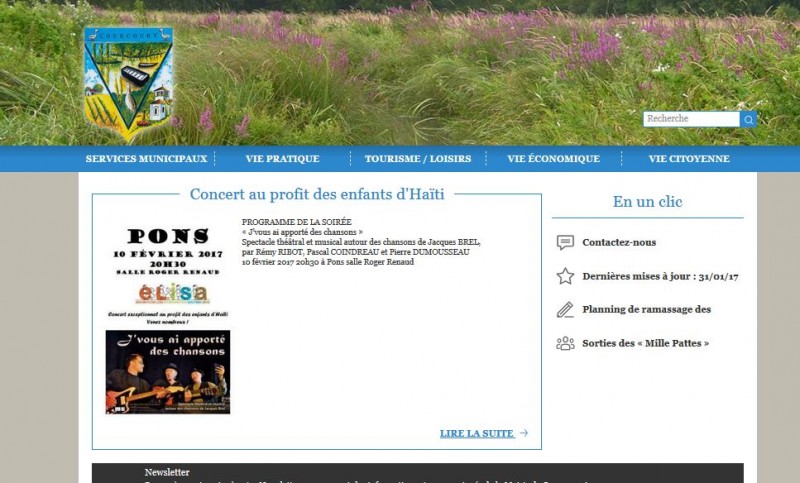
Task: Open the Vie Pratique menu
Action: click(x=282, y=159)
